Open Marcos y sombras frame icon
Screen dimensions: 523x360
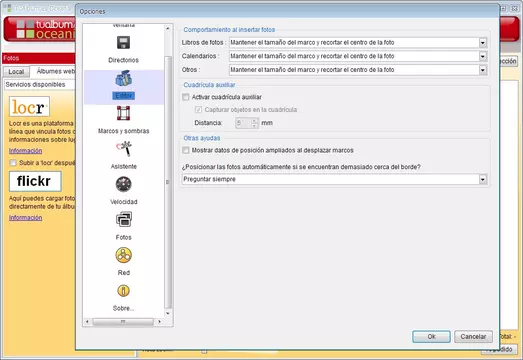[x=123, y=113]
